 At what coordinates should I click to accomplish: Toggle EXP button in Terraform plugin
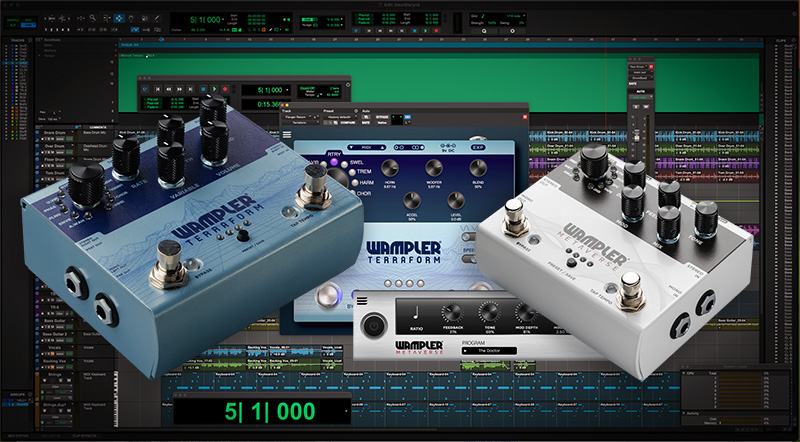(x=478, y=148)
